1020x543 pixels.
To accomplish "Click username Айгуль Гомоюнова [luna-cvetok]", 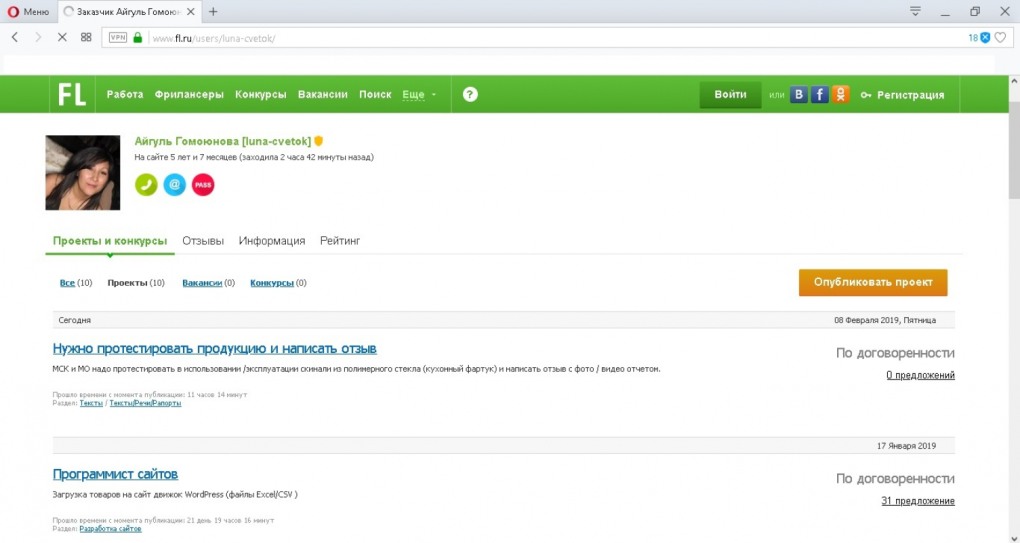I will (222, 141).
